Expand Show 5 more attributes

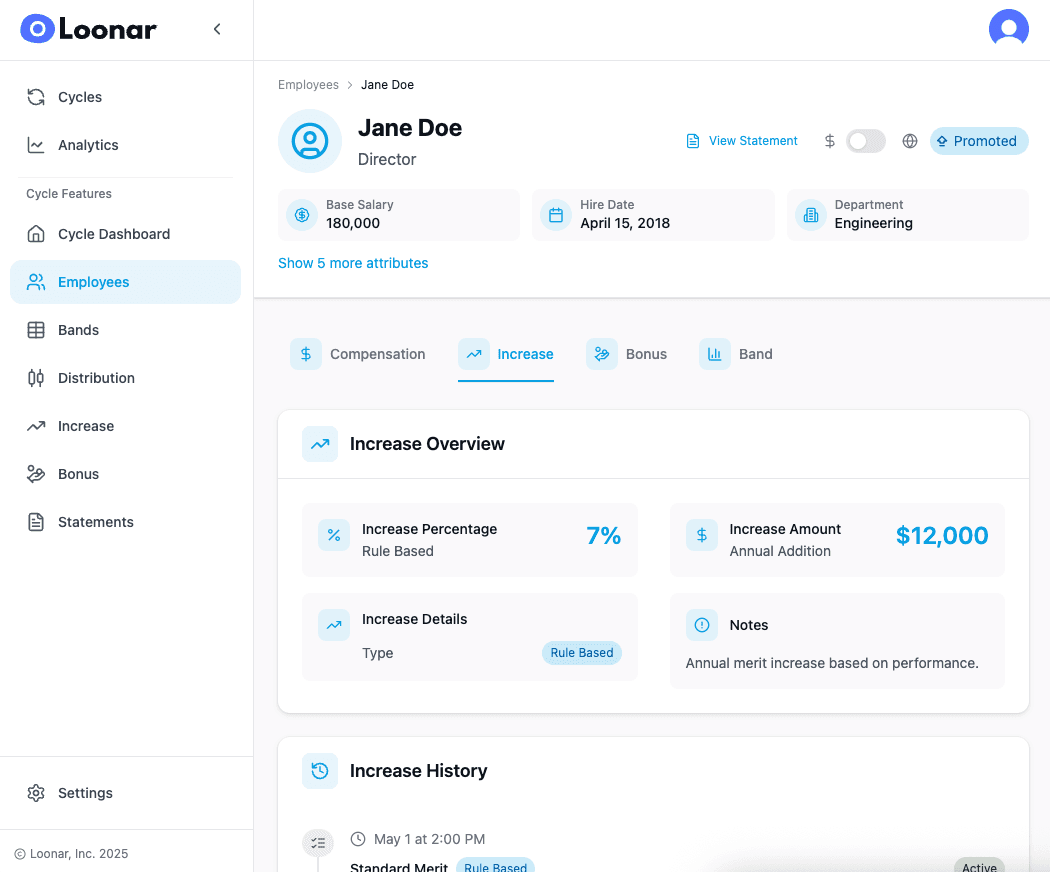pos(352,263)
